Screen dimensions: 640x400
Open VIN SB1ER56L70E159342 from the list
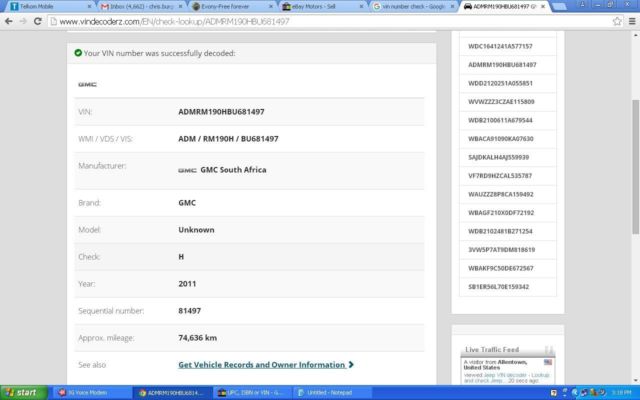pos(498,287)
